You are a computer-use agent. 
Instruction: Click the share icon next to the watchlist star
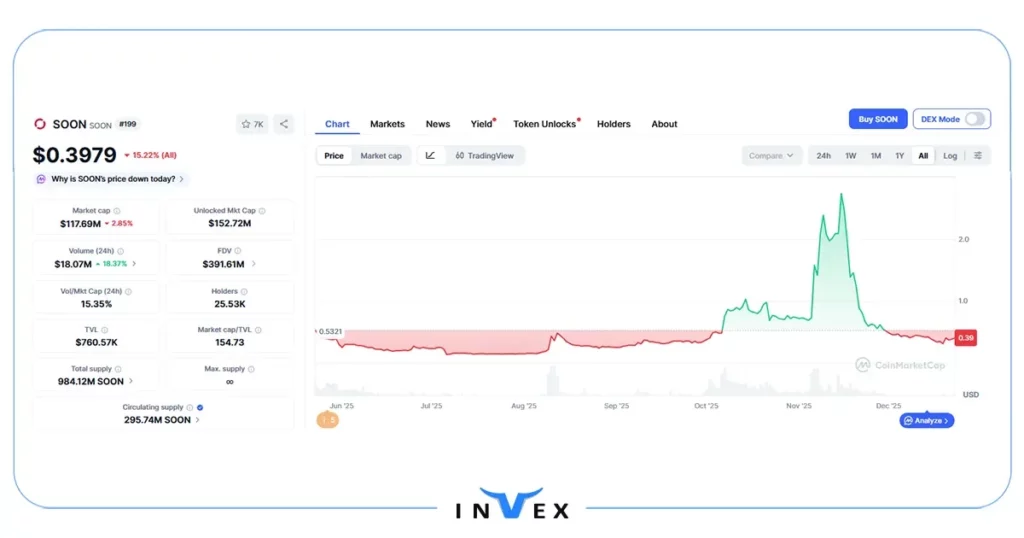coord(284,124)
